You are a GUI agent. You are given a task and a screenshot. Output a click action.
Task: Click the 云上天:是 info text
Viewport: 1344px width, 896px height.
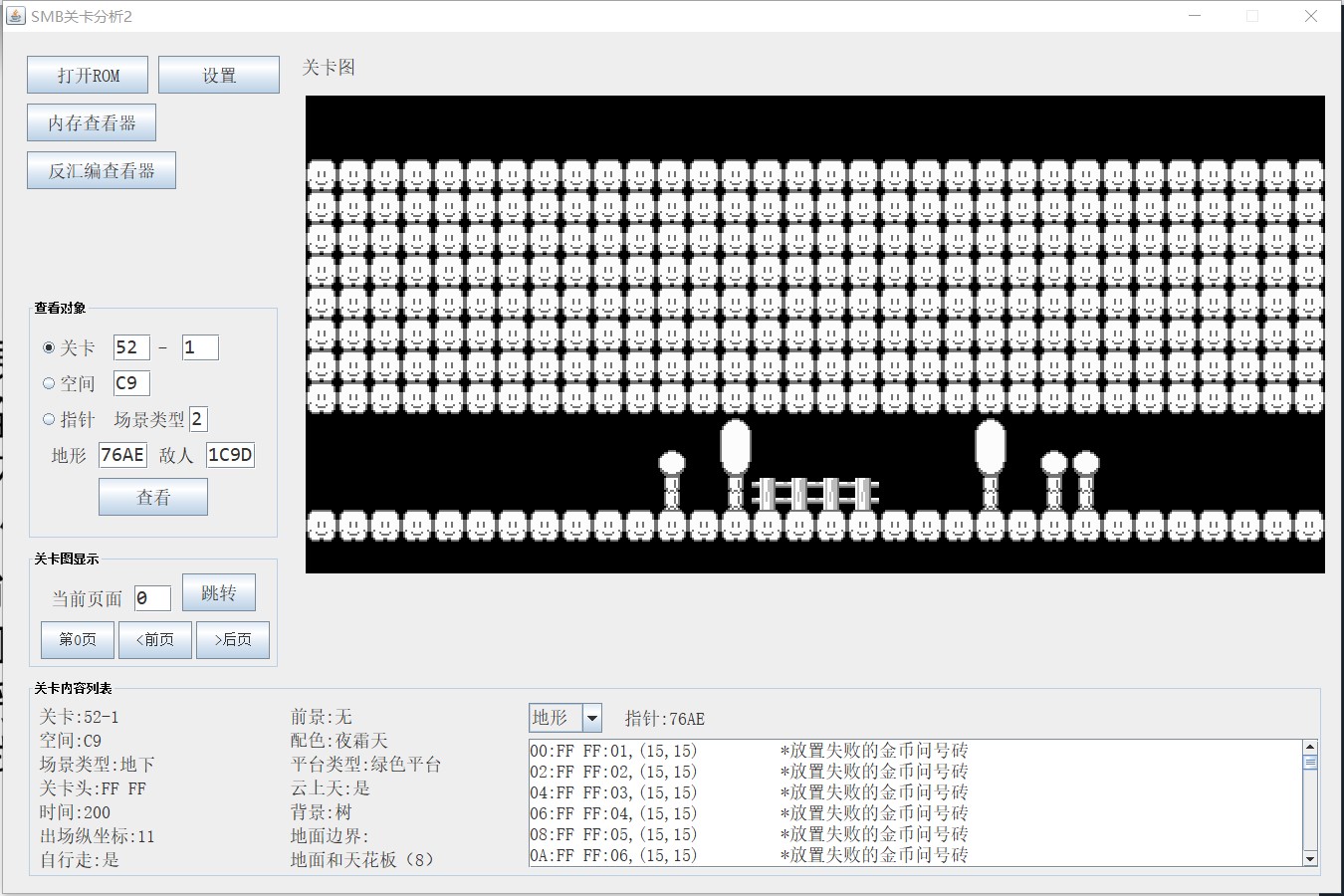pos(331,788)
